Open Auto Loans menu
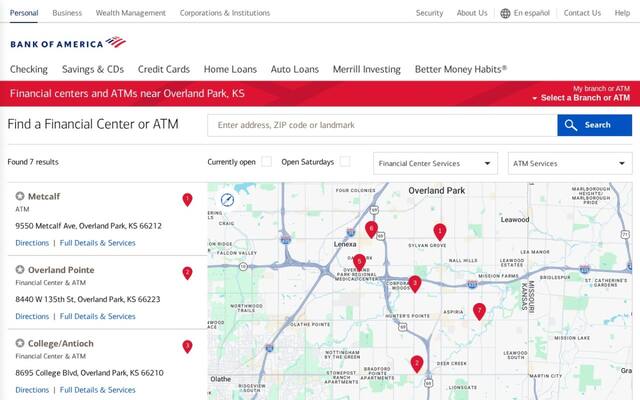The height and width of the screenshot is (400, 640). 295,69
